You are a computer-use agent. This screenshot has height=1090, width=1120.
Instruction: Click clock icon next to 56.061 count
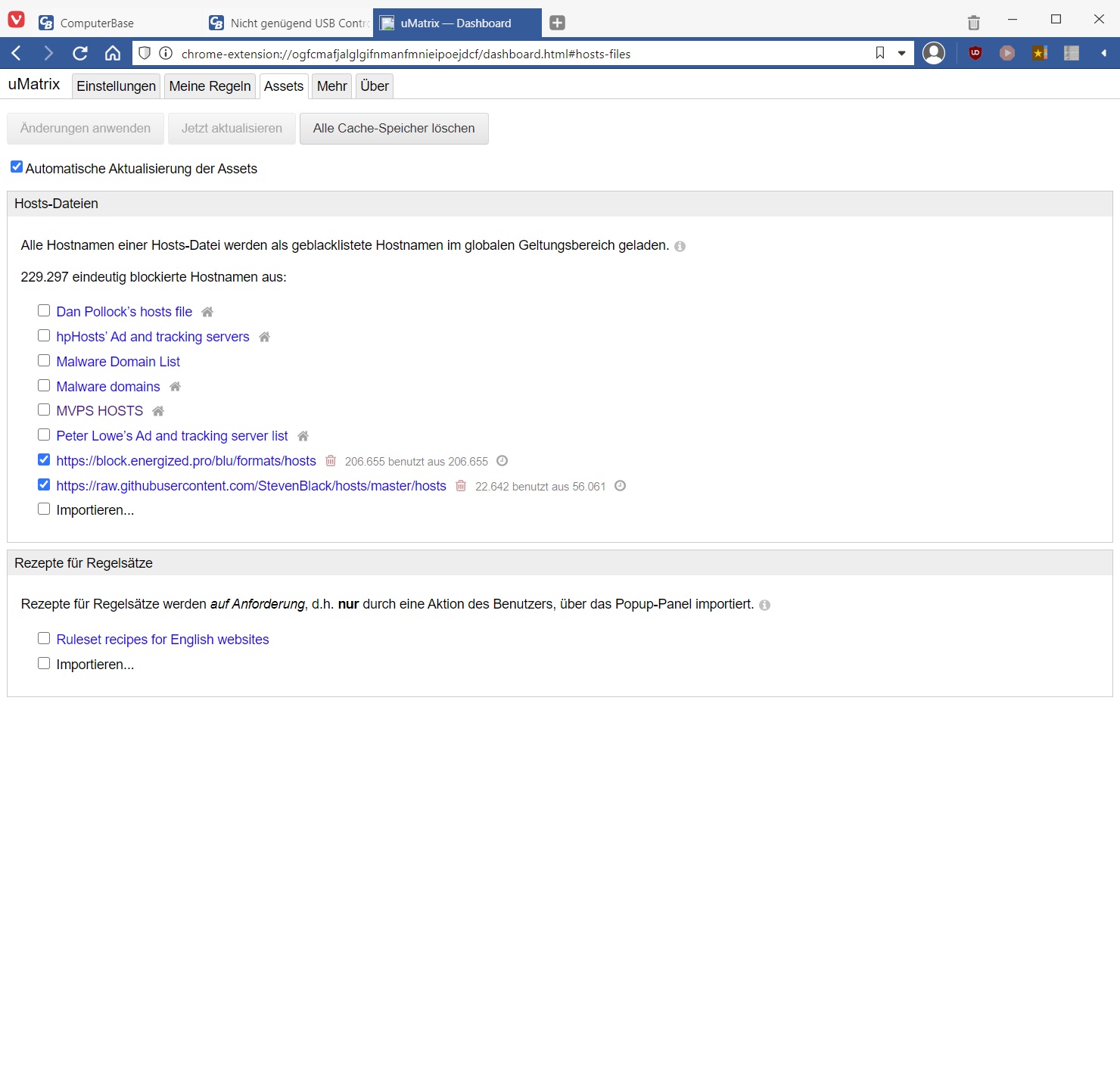(620, 486)
